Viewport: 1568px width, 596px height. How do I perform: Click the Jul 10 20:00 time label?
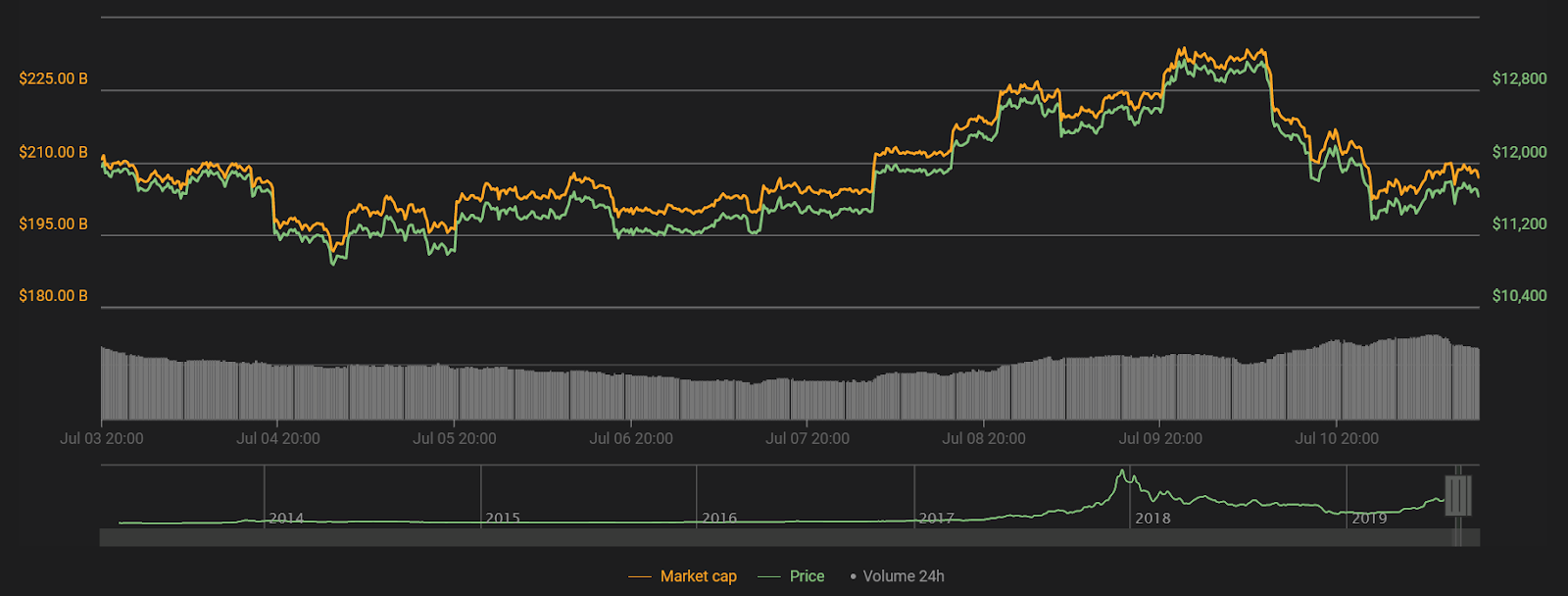(x=1337, y=438)
